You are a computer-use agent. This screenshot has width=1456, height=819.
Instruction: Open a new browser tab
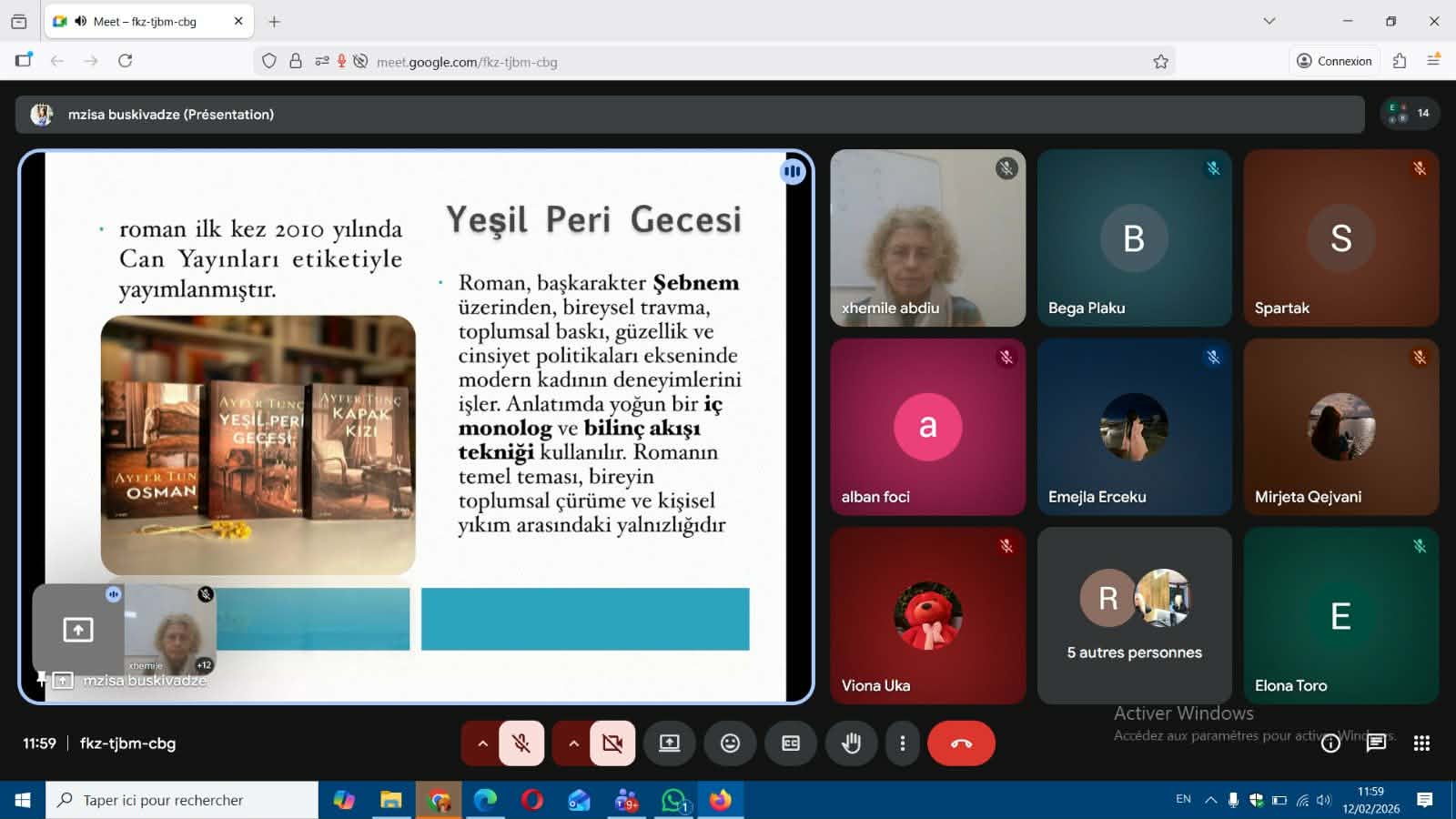[x=274, y=22]
